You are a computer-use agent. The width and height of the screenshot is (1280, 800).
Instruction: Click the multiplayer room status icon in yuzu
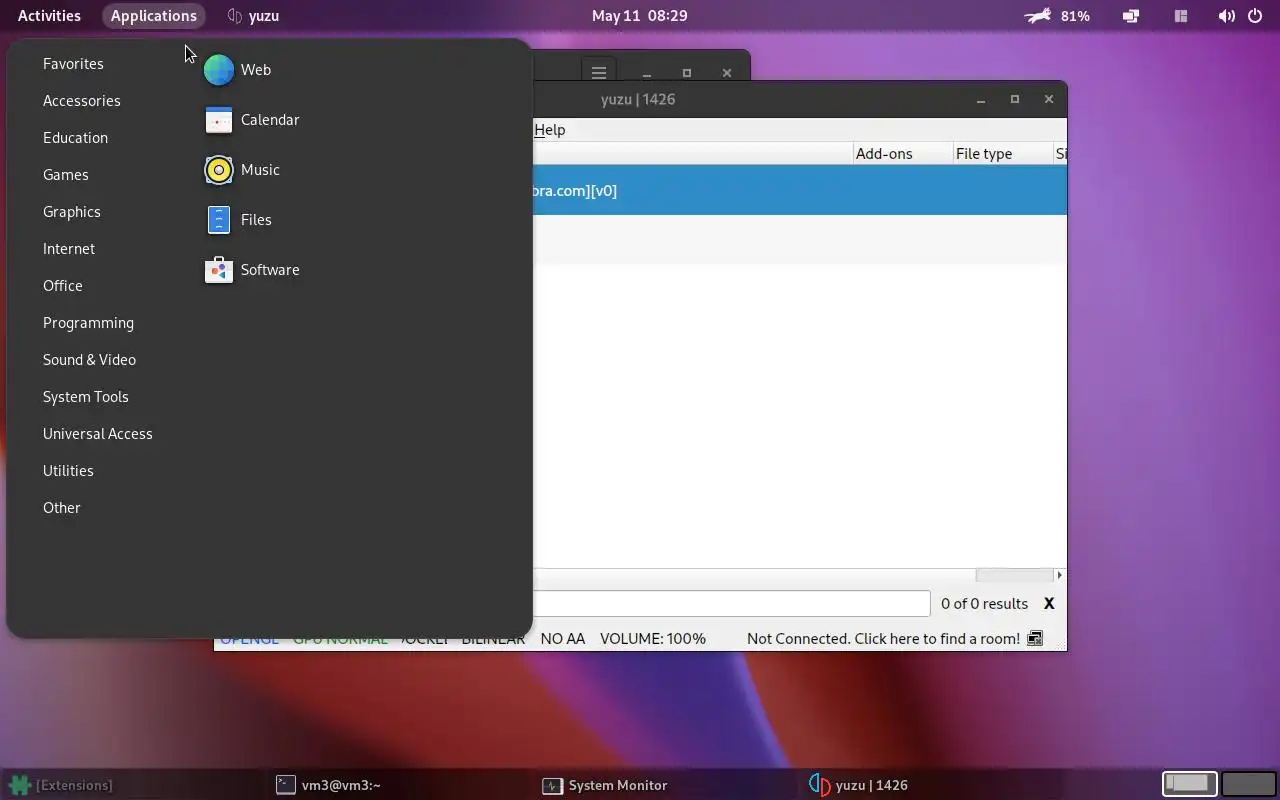coord(1035,638)
